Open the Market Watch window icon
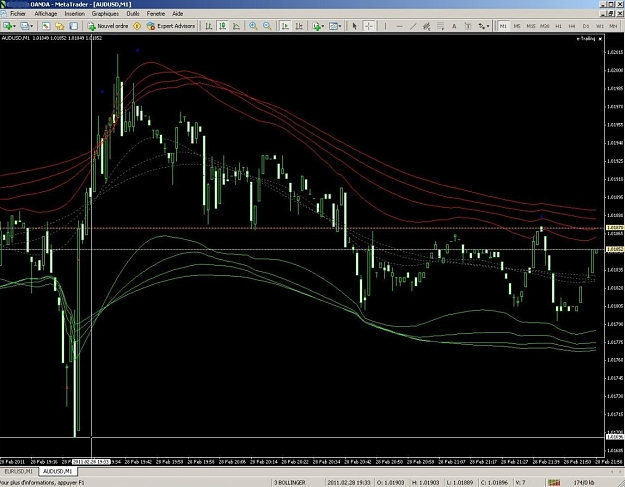 (x=46, y=26)
